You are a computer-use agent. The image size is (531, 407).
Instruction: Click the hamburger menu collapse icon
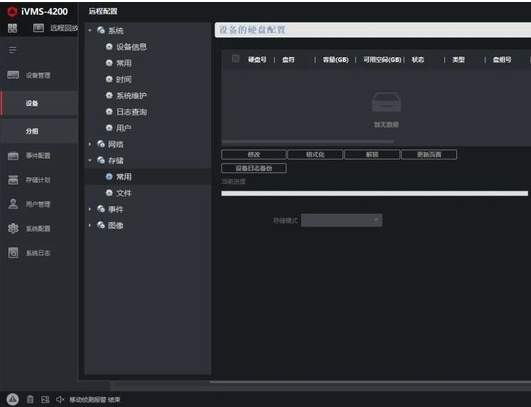(x=13, y=50)
